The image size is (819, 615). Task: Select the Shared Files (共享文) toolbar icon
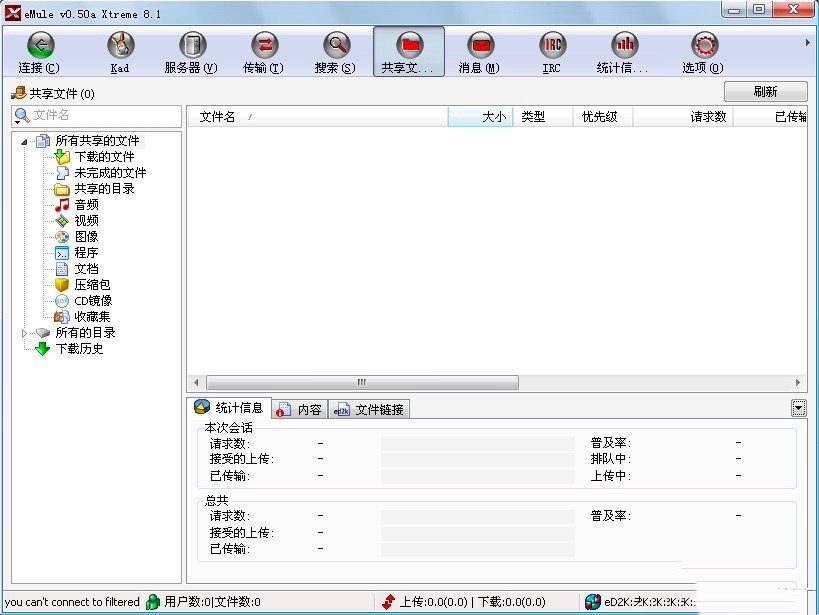click(409, 51)
